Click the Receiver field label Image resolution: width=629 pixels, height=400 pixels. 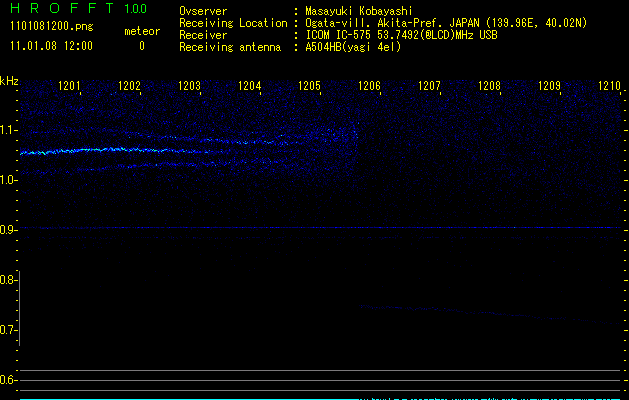click(203, 35)
